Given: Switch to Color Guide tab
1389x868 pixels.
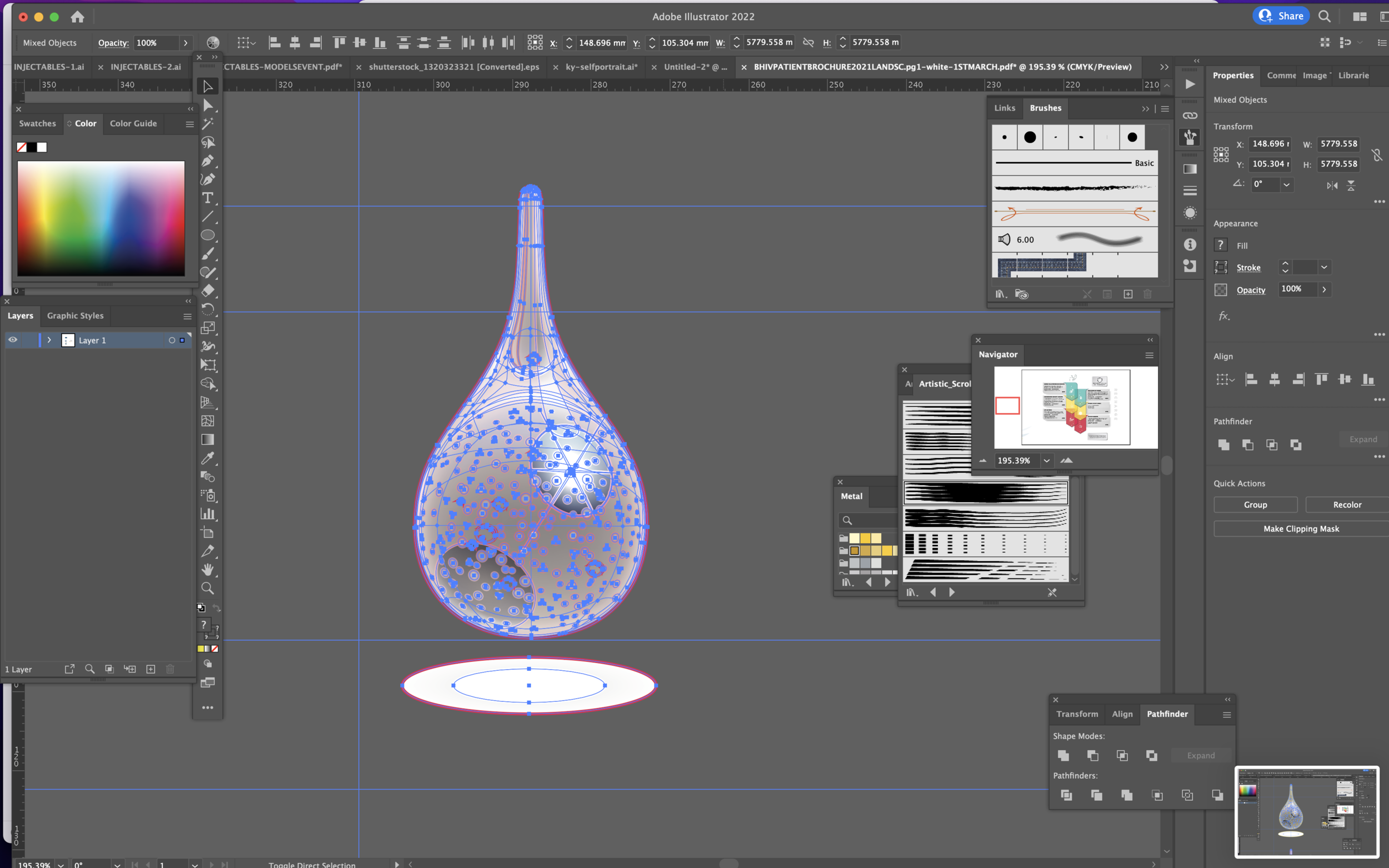Looking at the screenshot, I should click(x=133, y=123).
